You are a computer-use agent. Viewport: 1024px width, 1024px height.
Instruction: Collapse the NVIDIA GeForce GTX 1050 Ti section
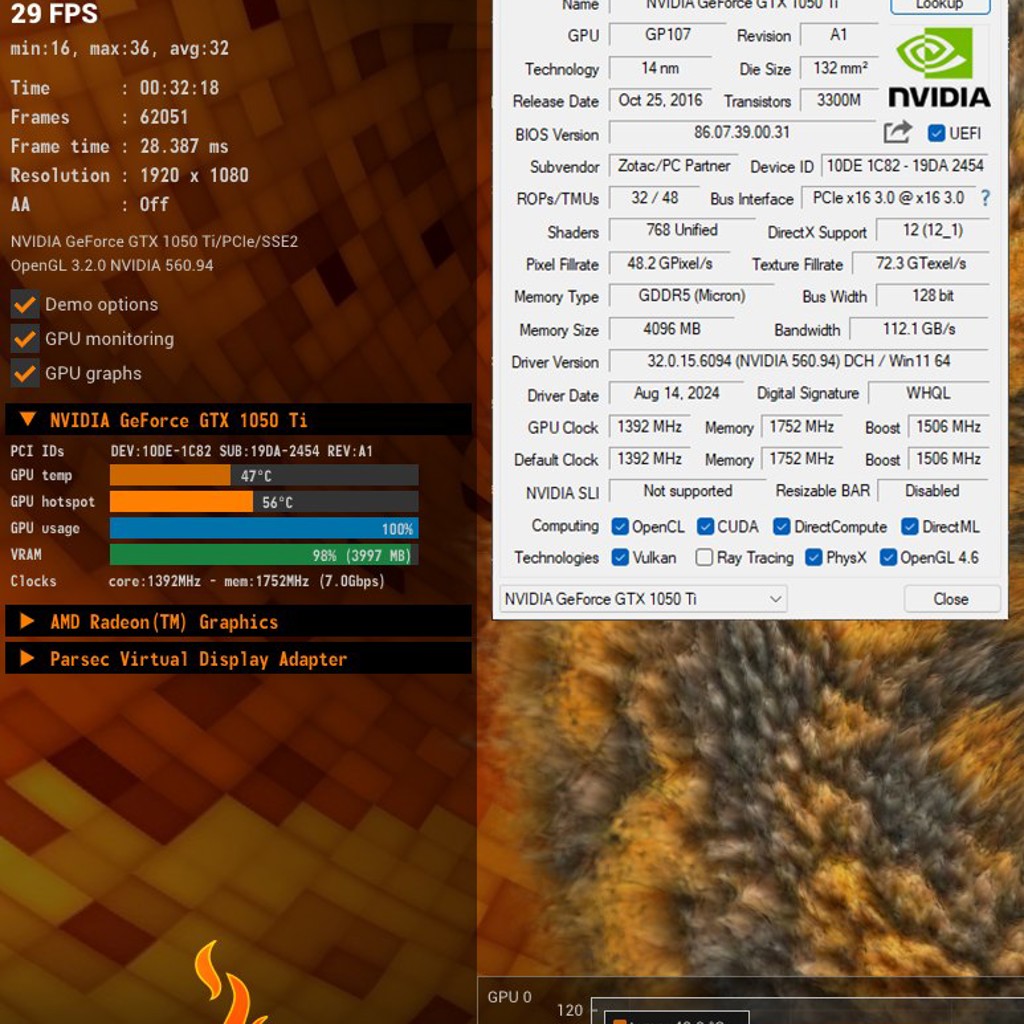click(28, 419)
